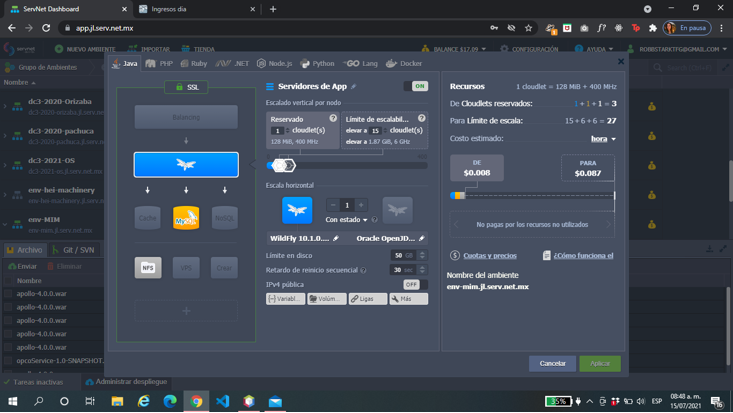This screenshot has height=413, width=733.
Task: Switch to the Docker tab
Action: point(404,63)
